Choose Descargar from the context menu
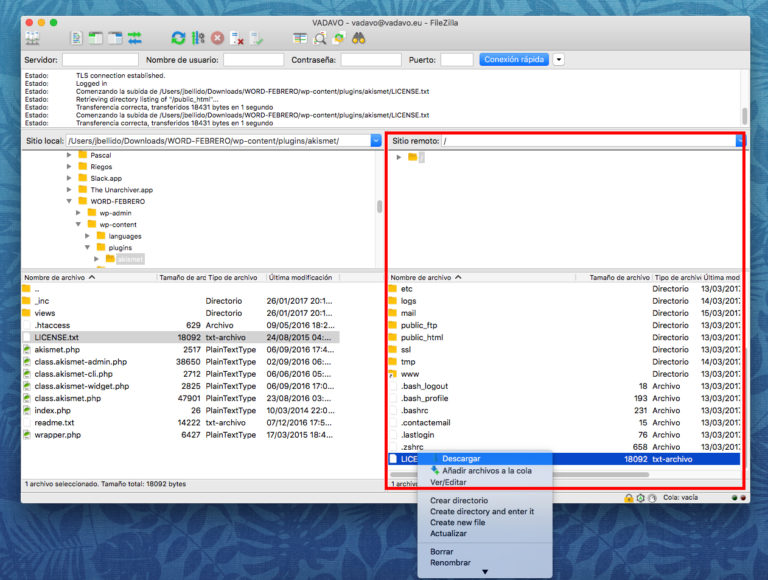The height and width of the screenshot is (580, 768). (461, 459)
